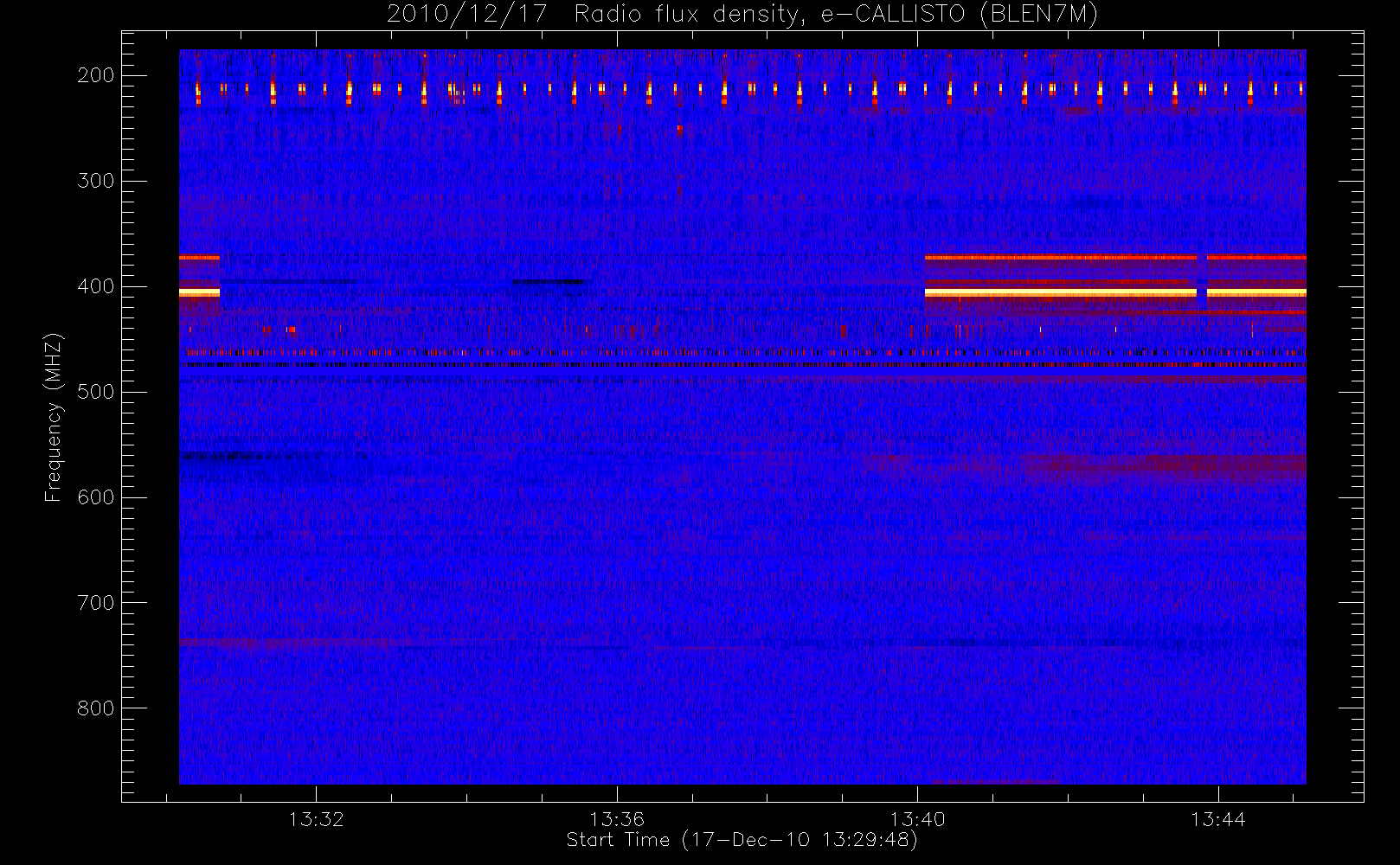
Task: Click the 'Frequency (MHZ)' axis label
Action: click(54, 417)
